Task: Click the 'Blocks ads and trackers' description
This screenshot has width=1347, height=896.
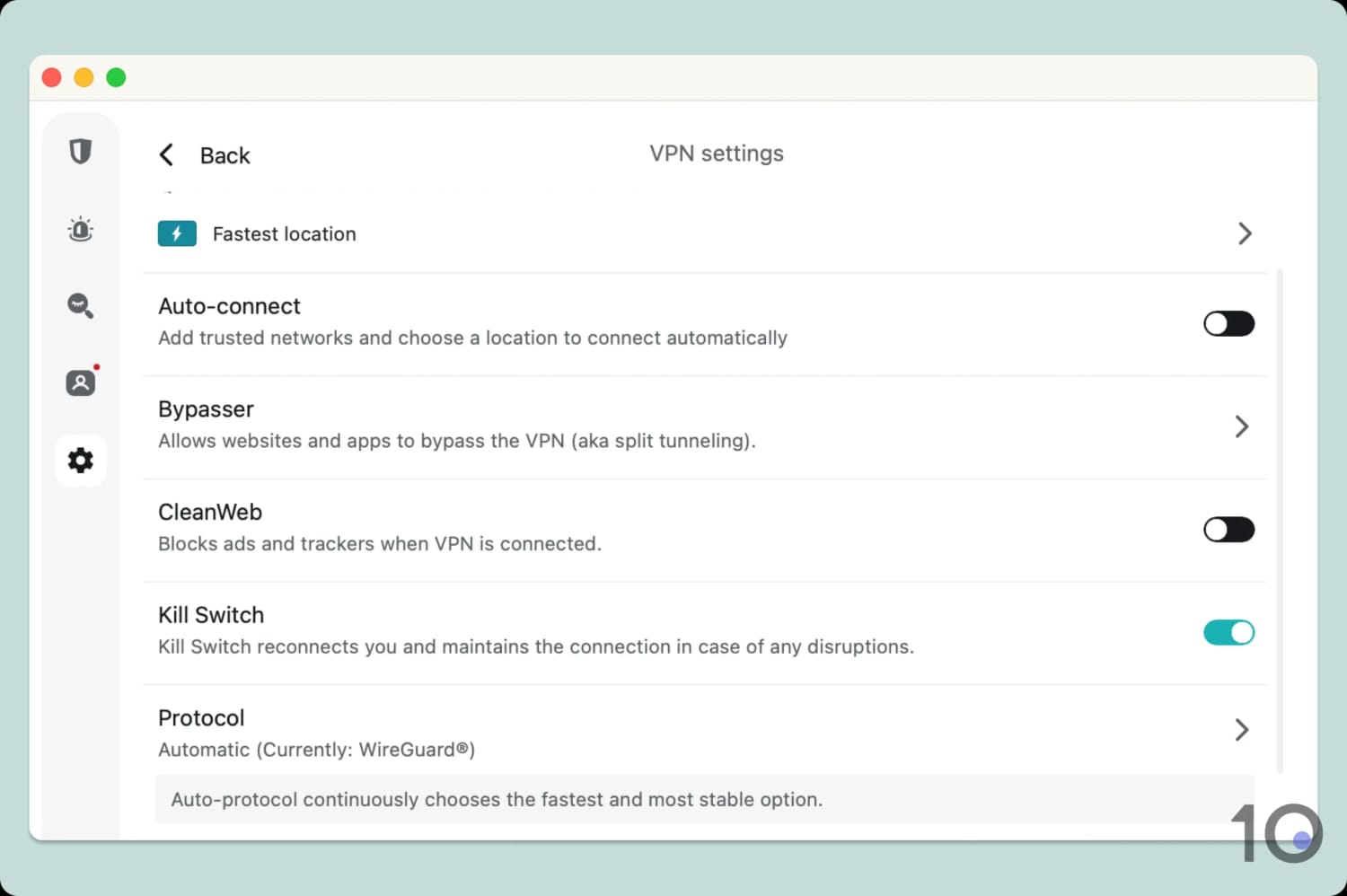Action: [x=380, y=544]
